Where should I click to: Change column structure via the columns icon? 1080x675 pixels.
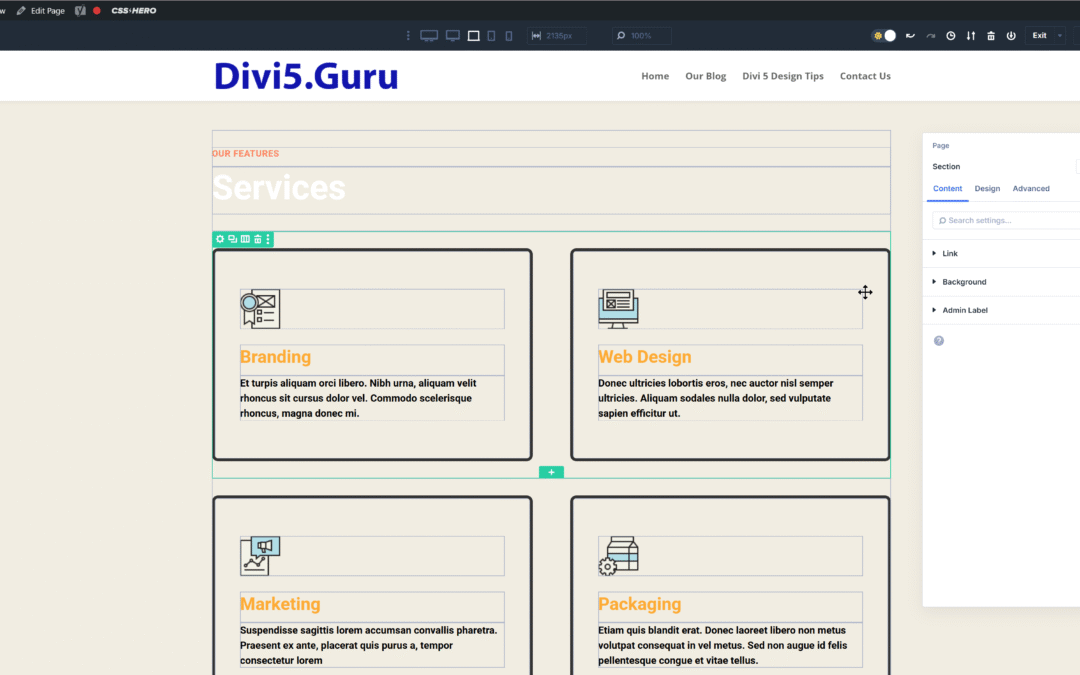pos(245,239)
